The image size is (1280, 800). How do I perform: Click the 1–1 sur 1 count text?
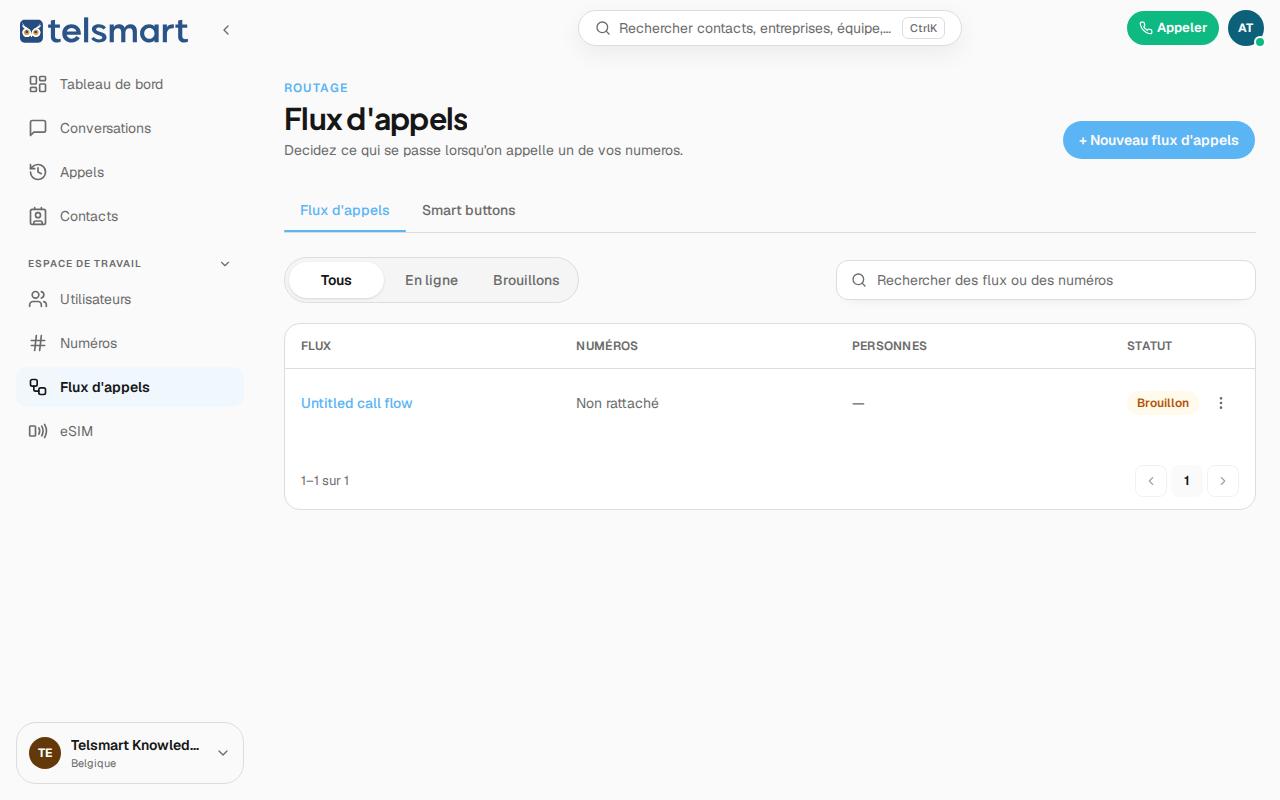click(325, 481)
